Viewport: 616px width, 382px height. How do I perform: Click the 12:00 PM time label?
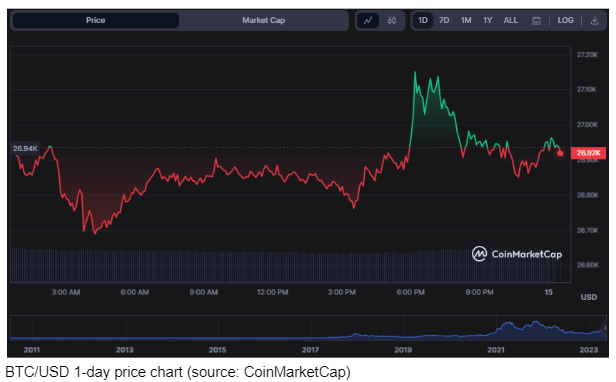(272, 292)
